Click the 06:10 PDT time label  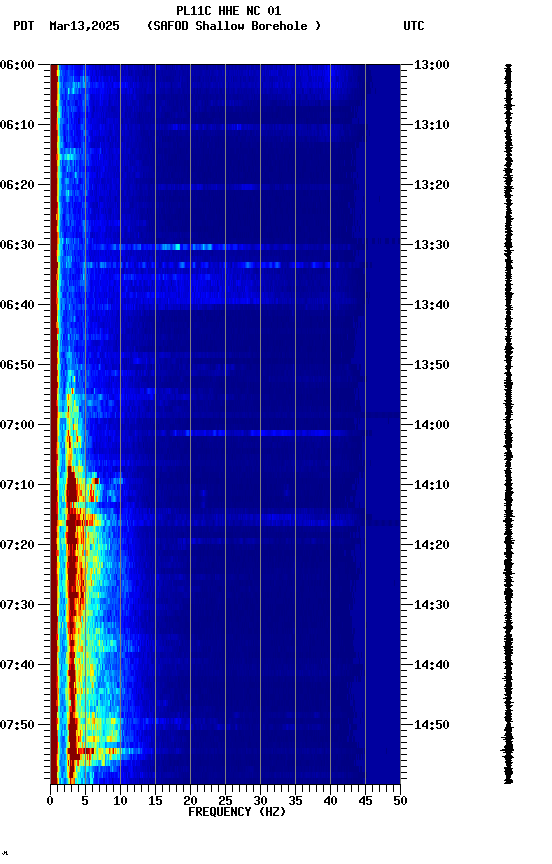(17, 125)
